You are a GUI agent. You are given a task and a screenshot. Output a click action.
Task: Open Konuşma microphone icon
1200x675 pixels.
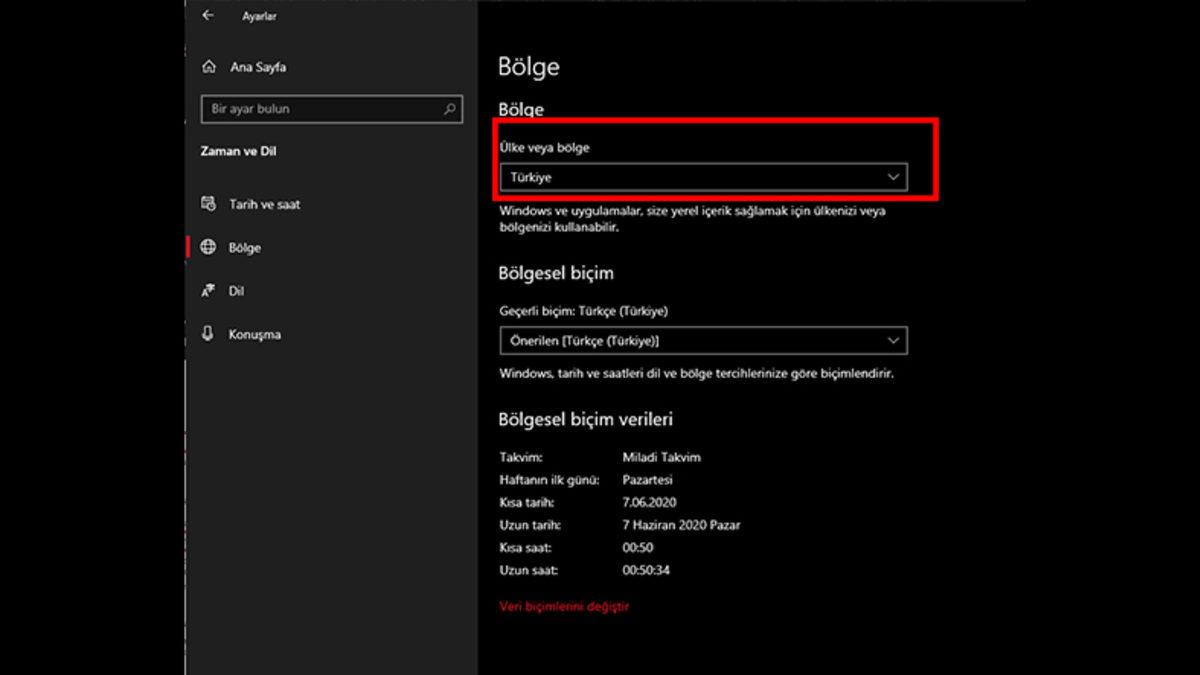pos(210,334)
